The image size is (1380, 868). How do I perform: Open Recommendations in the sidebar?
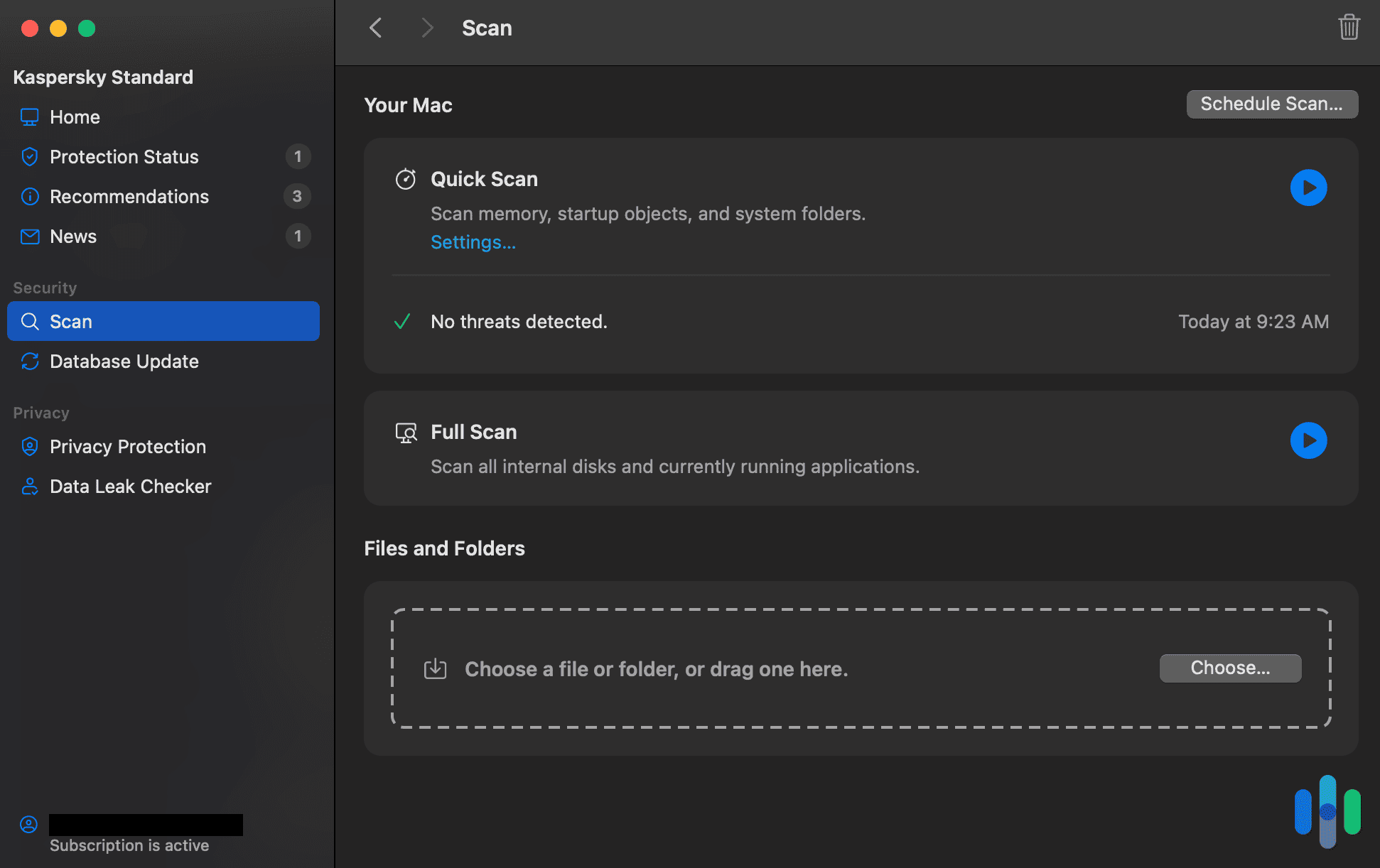click(129, 197)
